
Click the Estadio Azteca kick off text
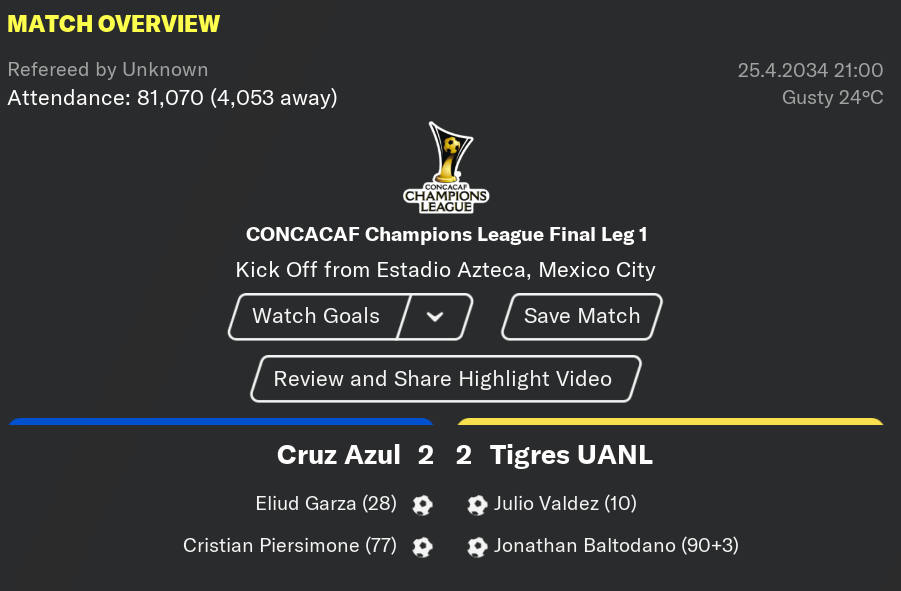445,270
